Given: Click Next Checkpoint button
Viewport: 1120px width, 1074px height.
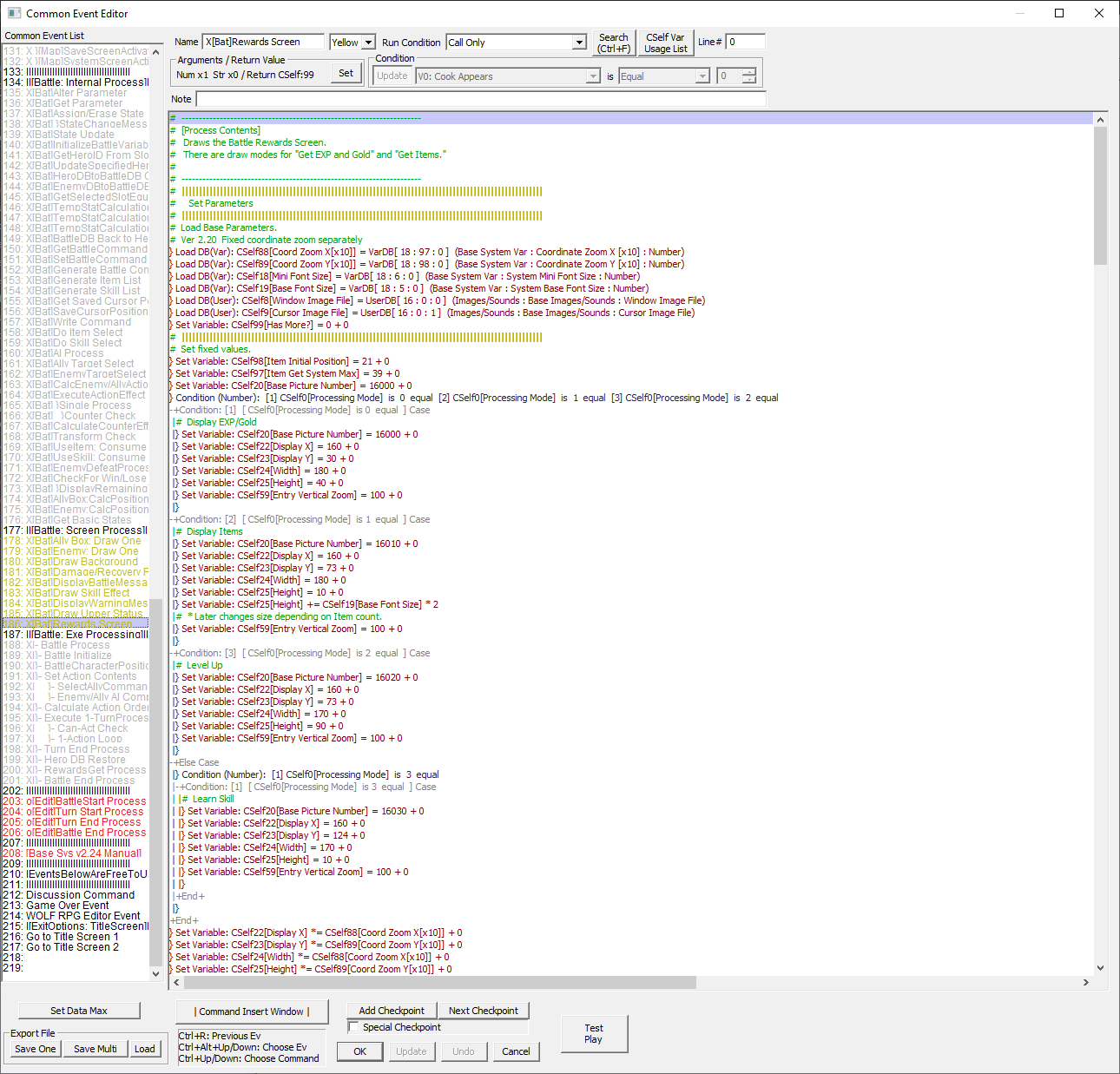Looking at the screenshot, I should point(484,1011).
